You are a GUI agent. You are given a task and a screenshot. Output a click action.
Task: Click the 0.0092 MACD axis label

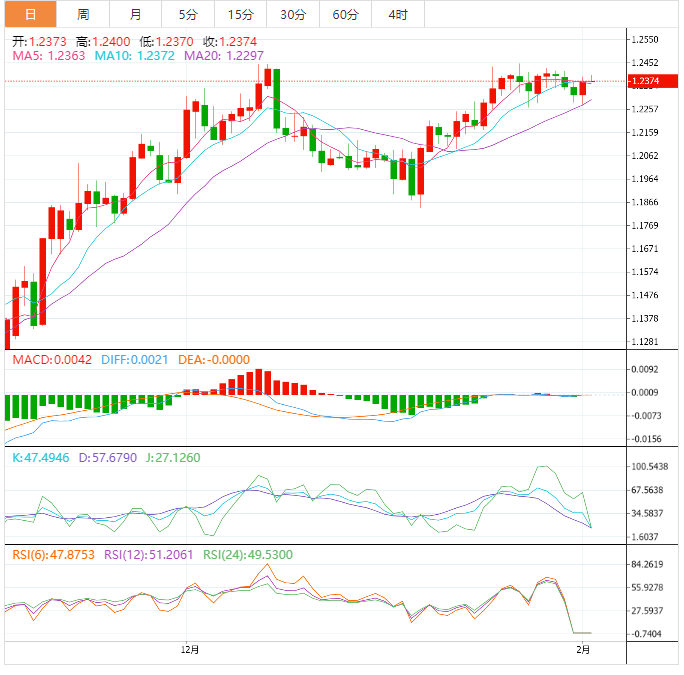(645, 369)
